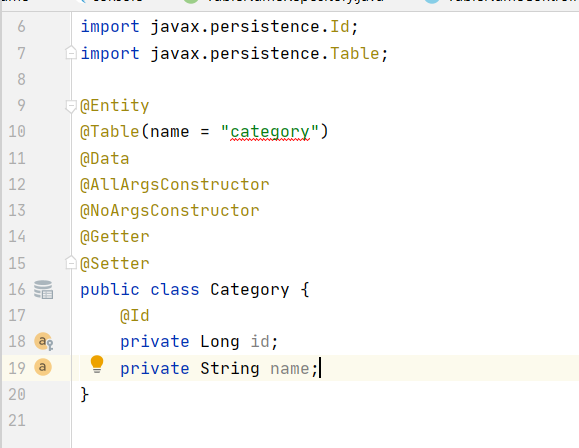
Task: Collapse annotations fold marker at line 9
Action: point(71,106)
